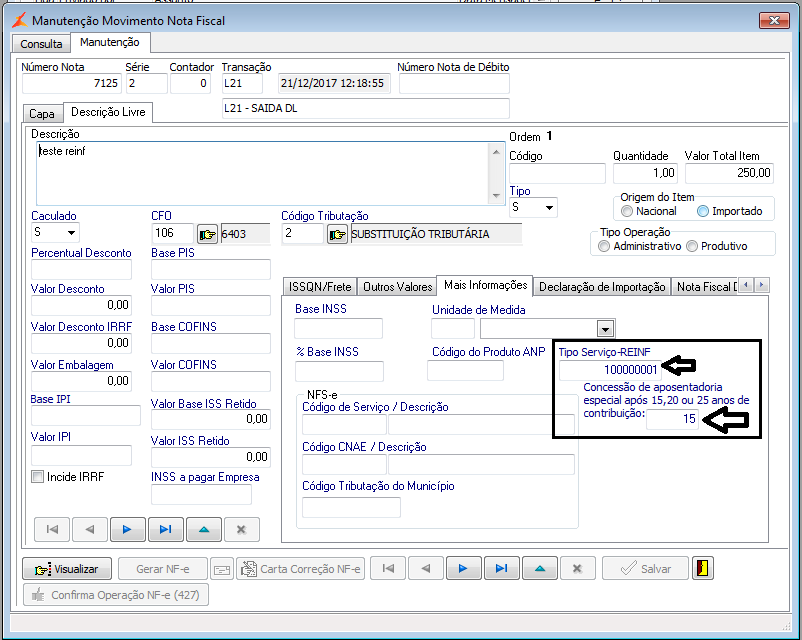Image resolution: width=802 pixels, height=640 pixels.
Task: Select the Nacional origin radio button
Action: coord(627,211)
